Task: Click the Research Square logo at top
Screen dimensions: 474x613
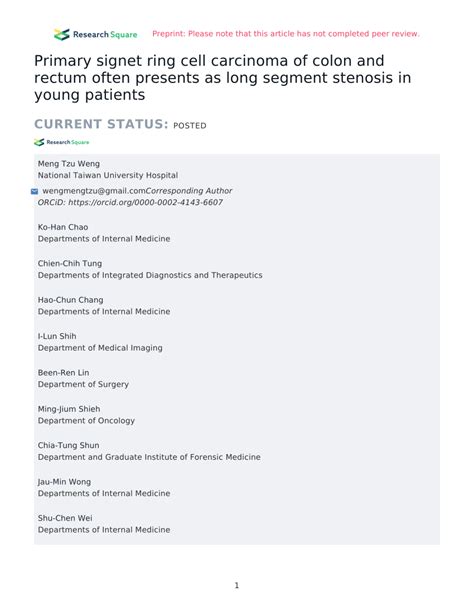Action: (96, 34)
